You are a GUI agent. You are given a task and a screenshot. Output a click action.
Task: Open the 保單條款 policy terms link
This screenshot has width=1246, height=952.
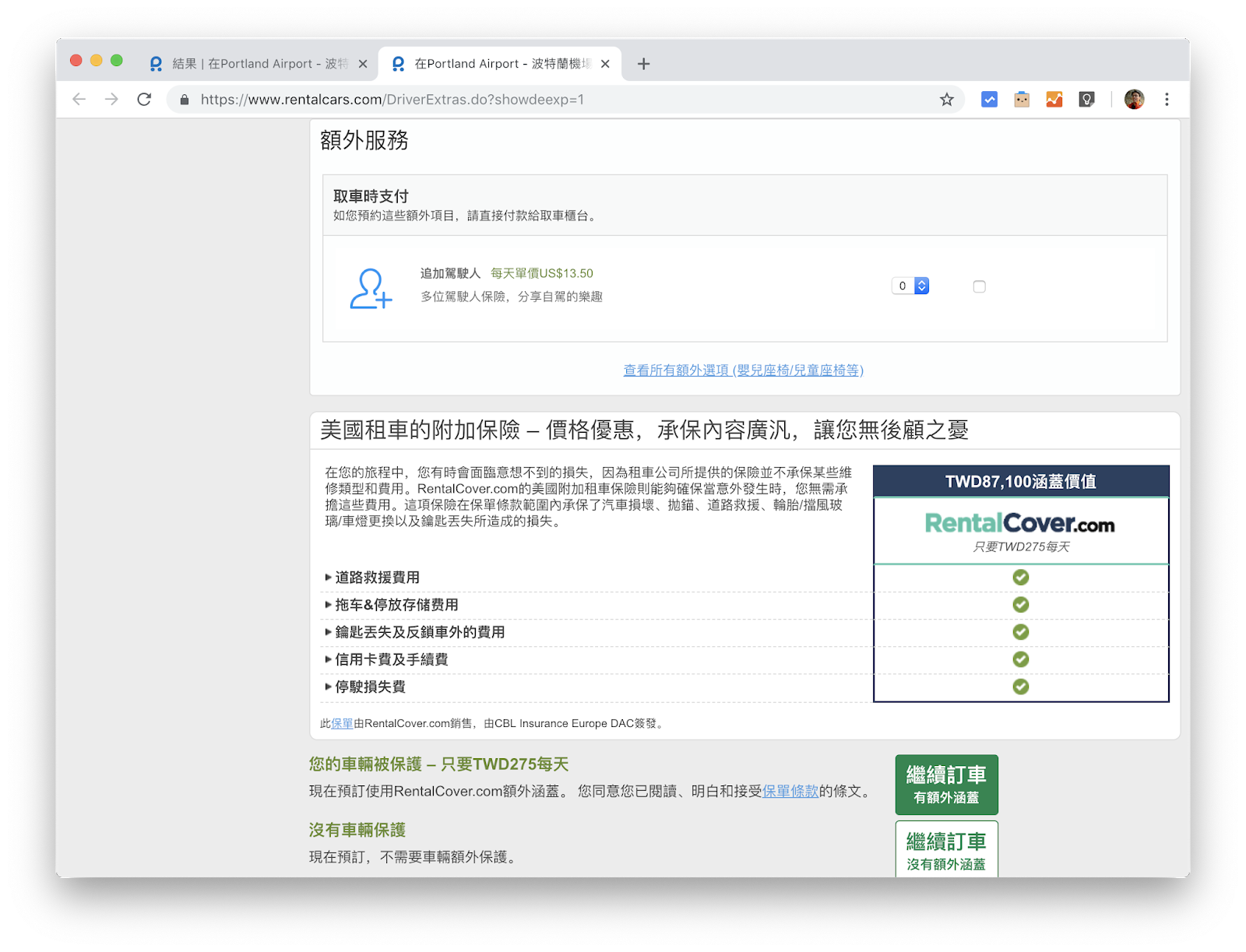click(x=790, y=791)
